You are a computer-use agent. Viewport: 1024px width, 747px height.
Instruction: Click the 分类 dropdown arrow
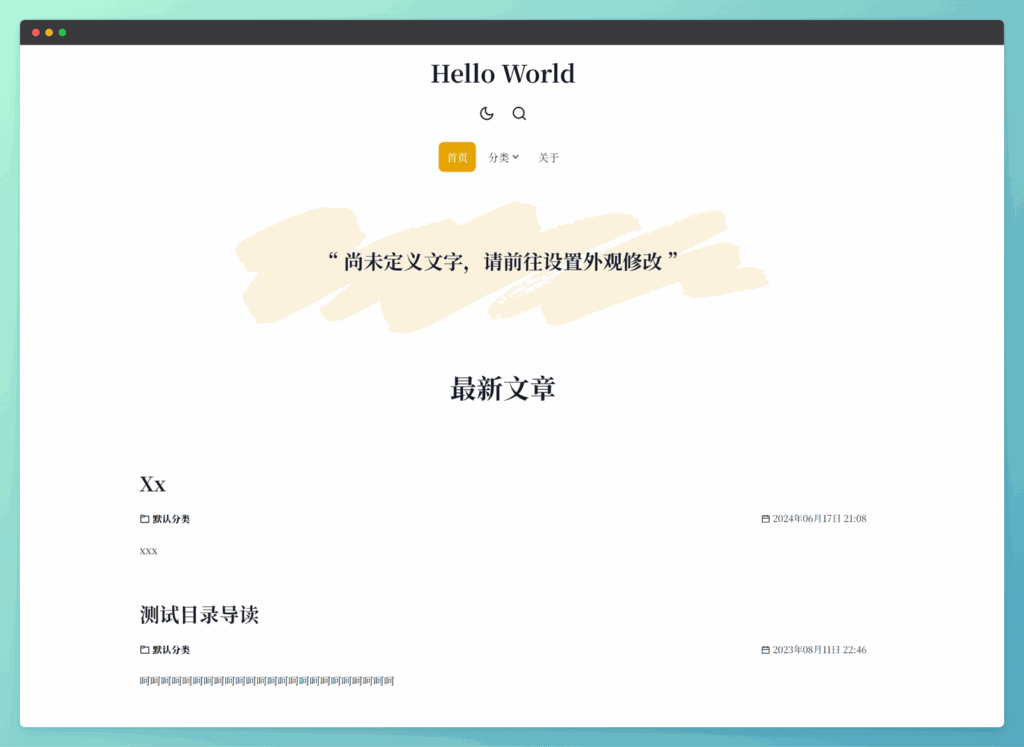tap(516, 157)
